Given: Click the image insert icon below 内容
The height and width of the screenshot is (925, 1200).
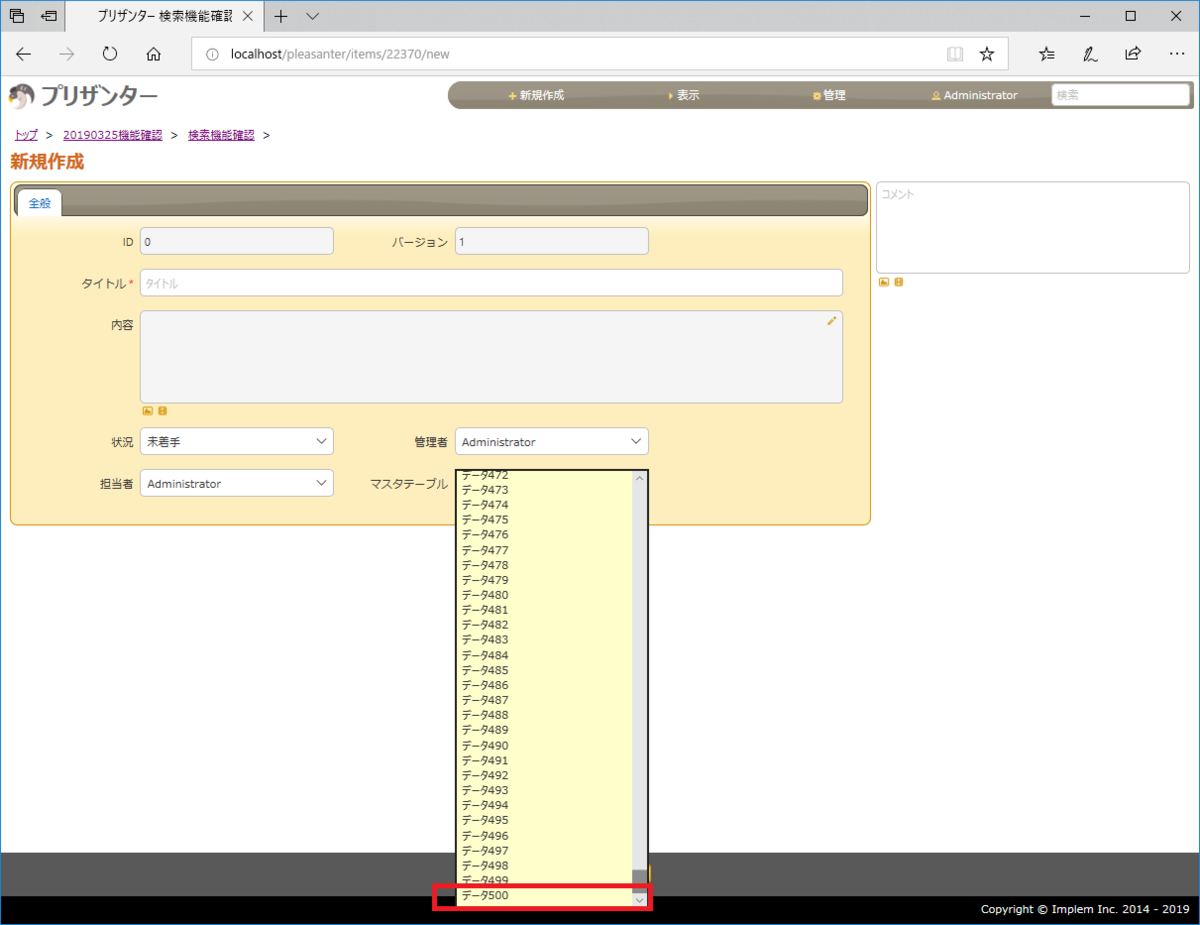Looking at the screenshot, I should (147, 411).
